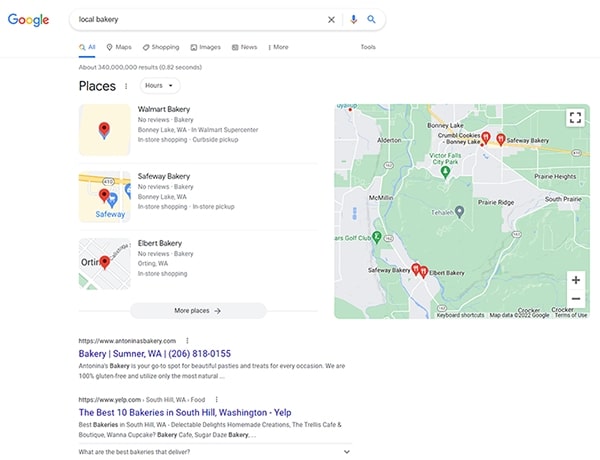600x460 pixels.
Task: Click the More places button
Action: (198, 311)
